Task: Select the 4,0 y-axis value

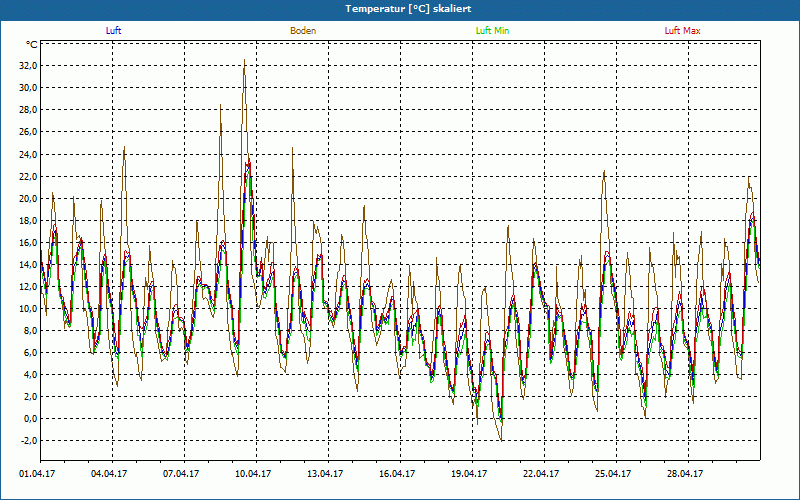Action: pos(30,374)
